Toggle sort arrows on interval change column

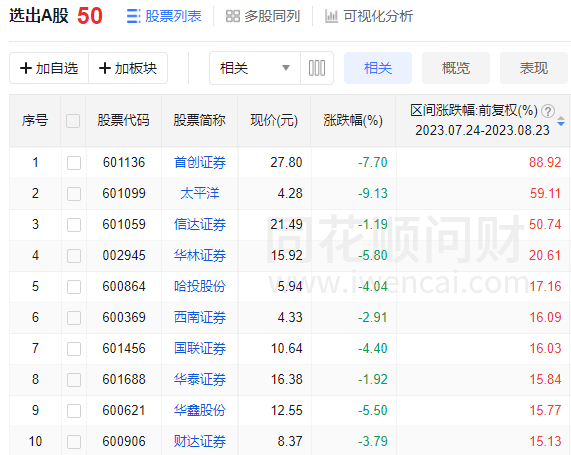coord(561,121)
